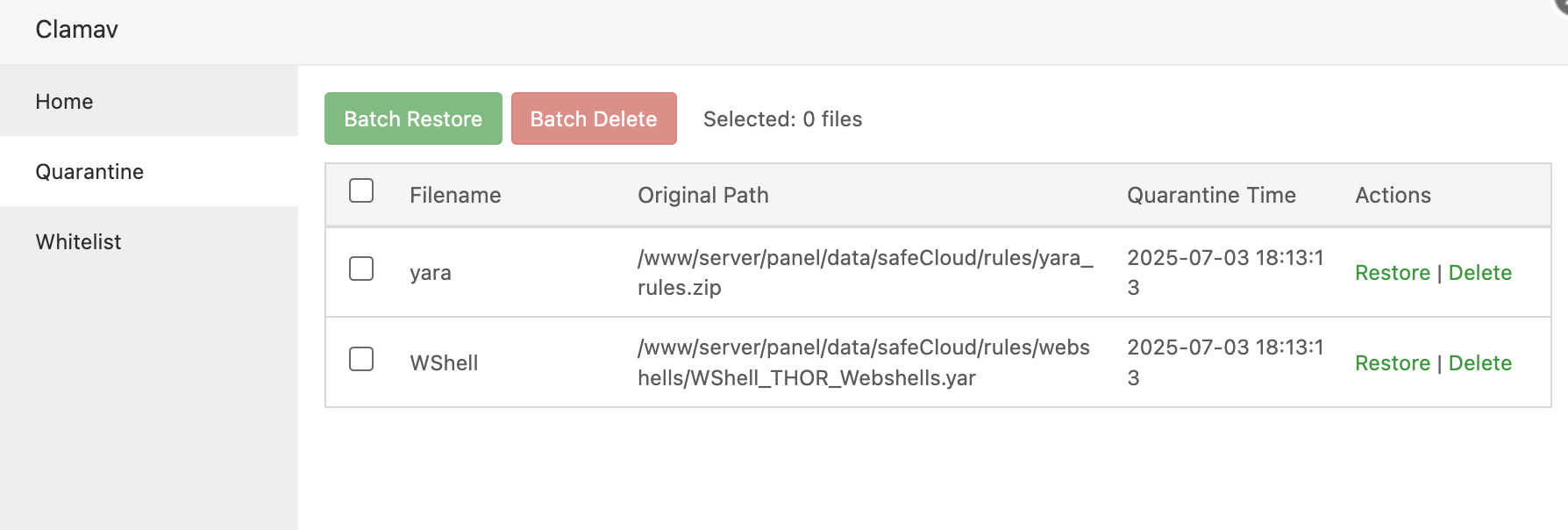Tick the select-all checkbox in table header
Image resolution: width=1568 pixels, height=530 pixels.
pyautogui.click(x=361, y=191)
